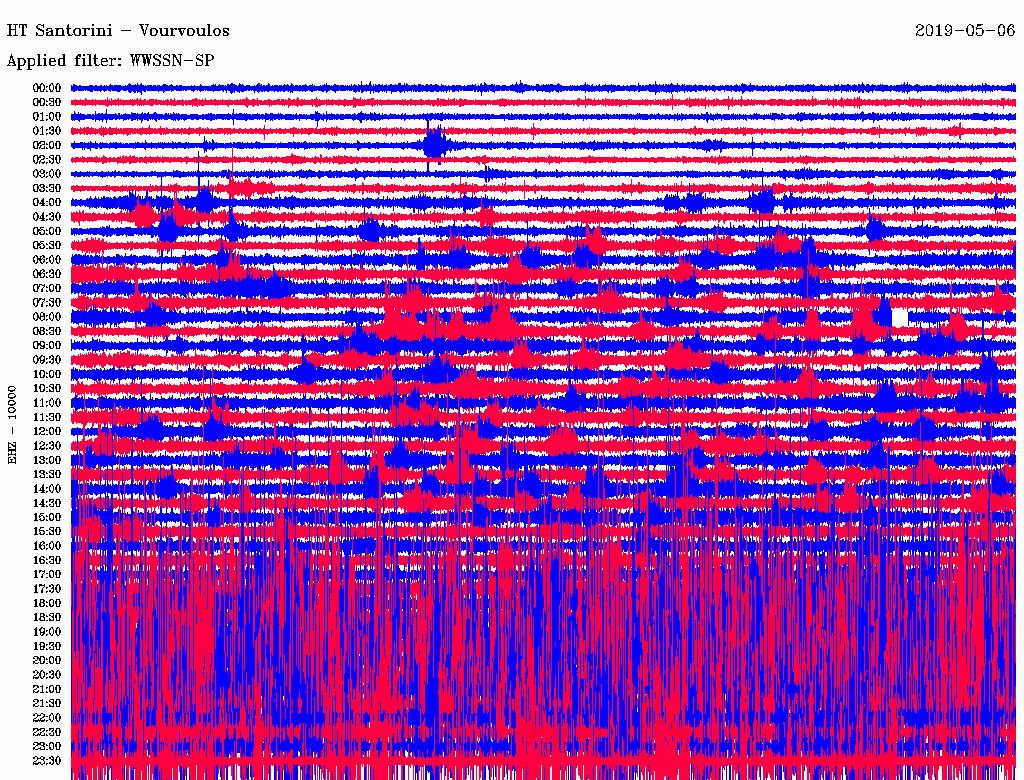Select the 10:30 time row label
This screenshot has height=780, width=1024.
click(47, 388)
